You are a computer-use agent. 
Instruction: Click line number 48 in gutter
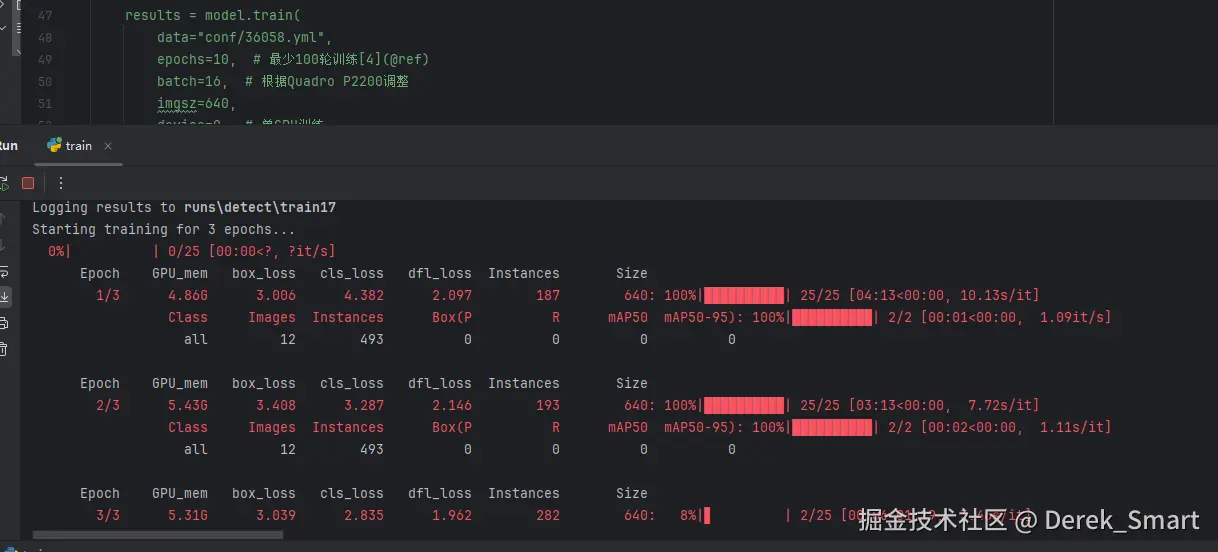44,38
